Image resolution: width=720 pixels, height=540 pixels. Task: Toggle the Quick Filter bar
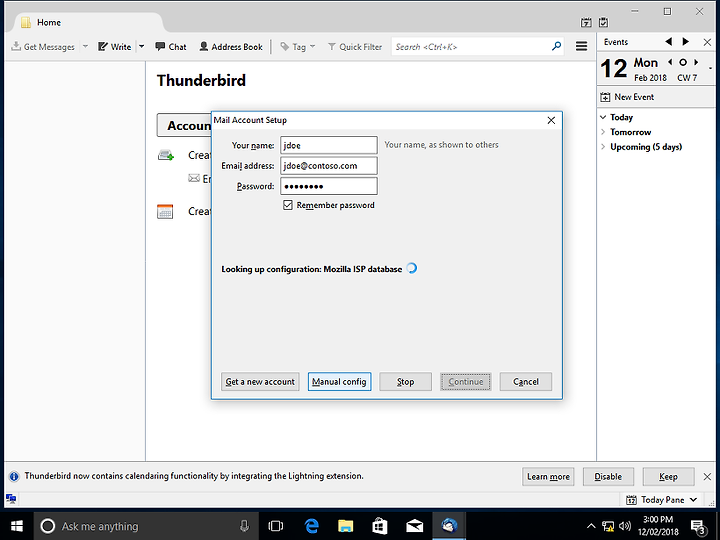[x=355, y=47]
